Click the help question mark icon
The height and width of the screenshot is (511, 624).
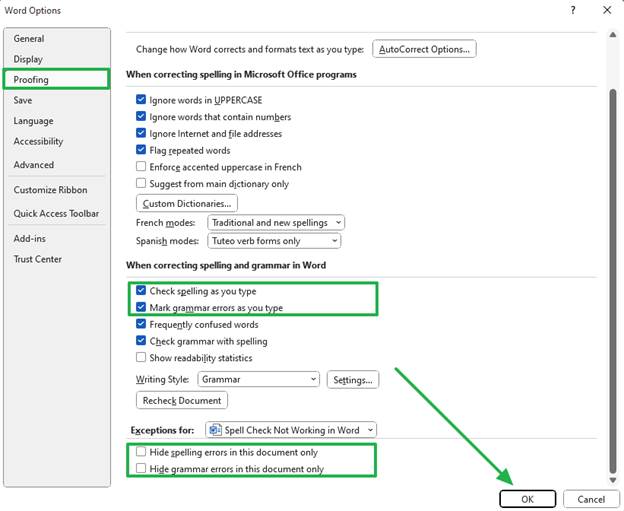(x=573, y=10)
